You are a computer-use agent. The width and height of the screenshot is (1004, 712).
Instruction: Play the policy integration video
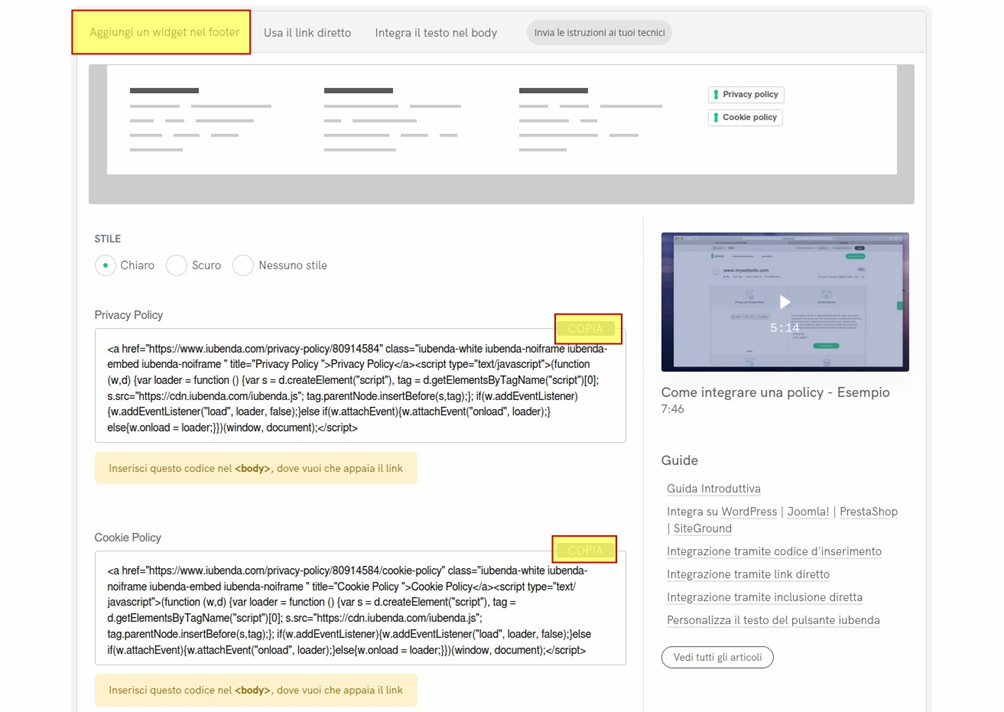tap(785, 302)
